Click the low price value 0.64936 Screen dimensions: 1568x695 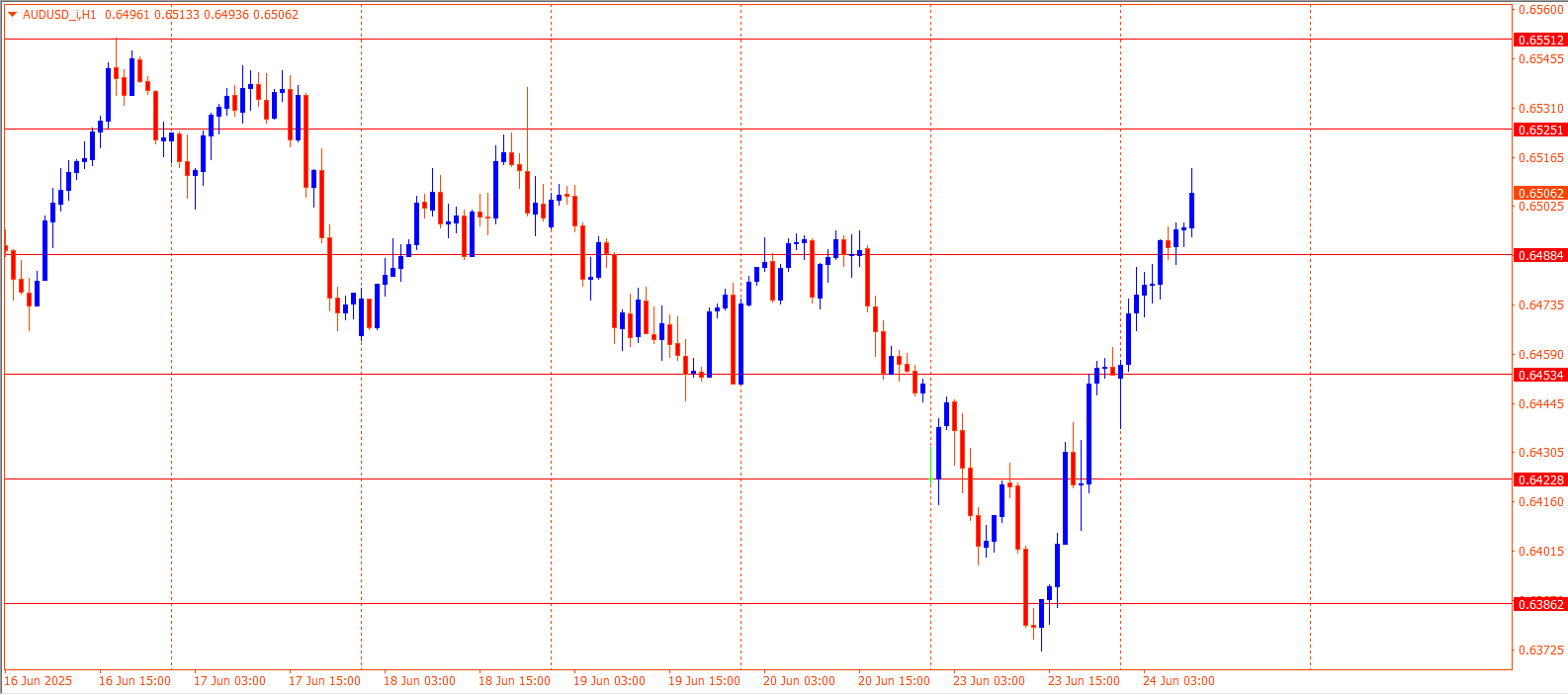tap(226, 15)
